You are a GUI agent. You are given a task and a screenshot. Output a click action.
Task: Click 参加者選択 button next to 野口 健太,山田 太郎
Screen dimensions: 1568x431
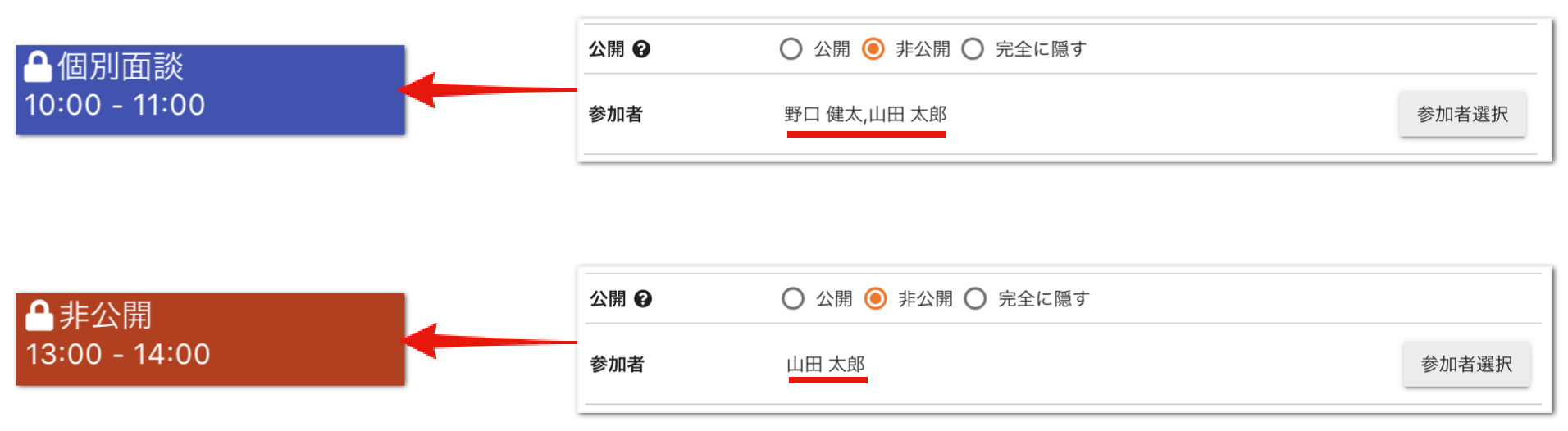point(1462,114)
